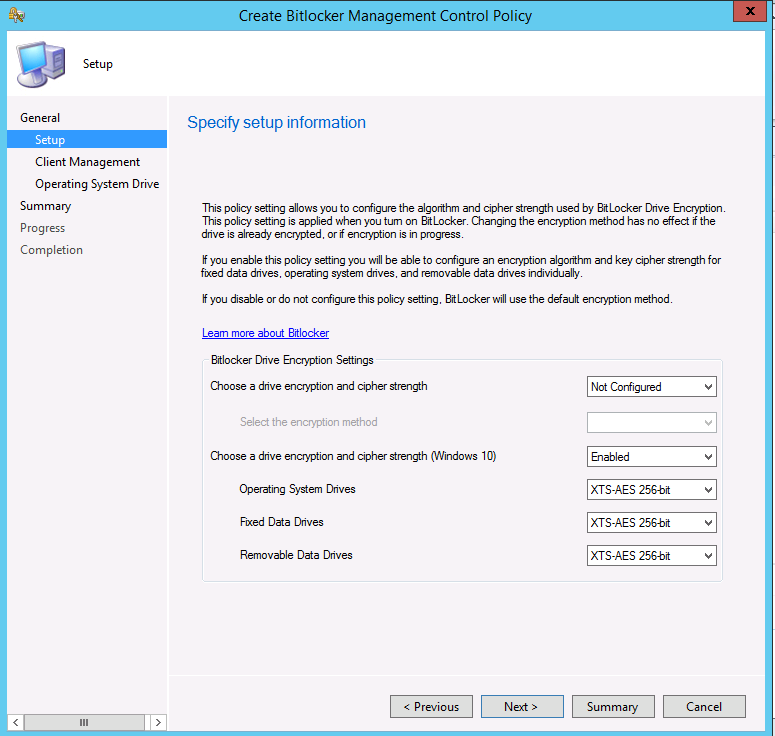Select General in the wizard navigation
Screen dimensions: 775x736
(x=40, y=118)
